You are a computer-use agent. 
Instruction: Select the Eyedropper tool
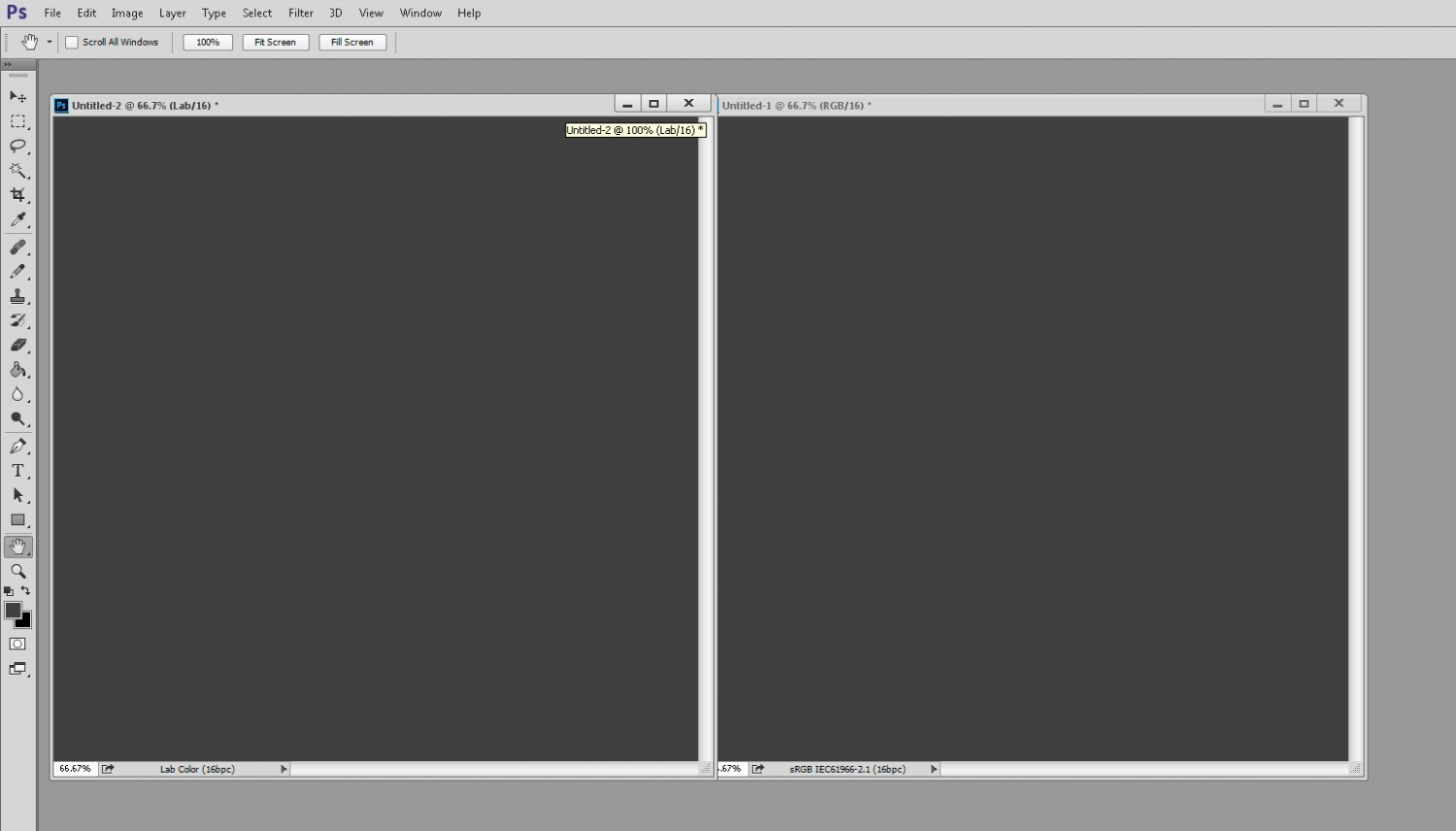click(17, 219)
